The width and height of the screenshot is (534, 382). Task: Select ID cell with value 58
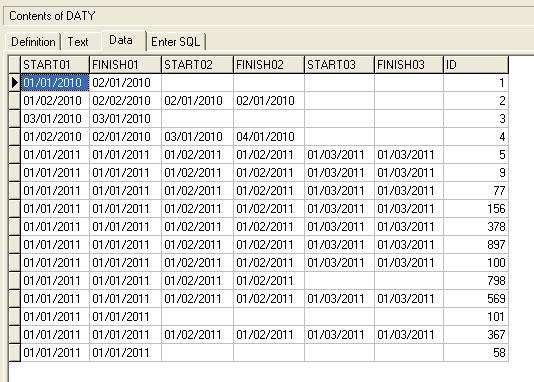[x=476, y=353]
